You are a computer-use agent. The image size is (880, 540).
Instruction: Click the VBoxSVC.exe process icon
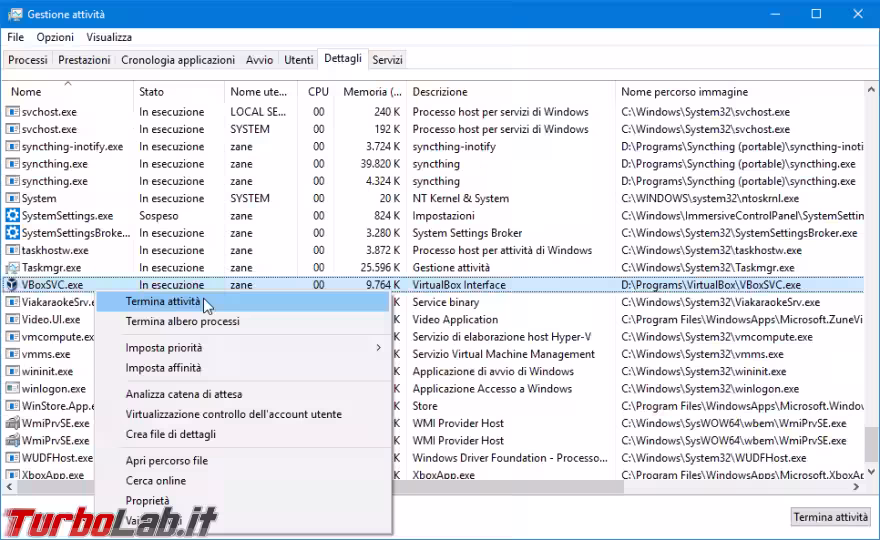pyautogui.click(x=12, y=285)
